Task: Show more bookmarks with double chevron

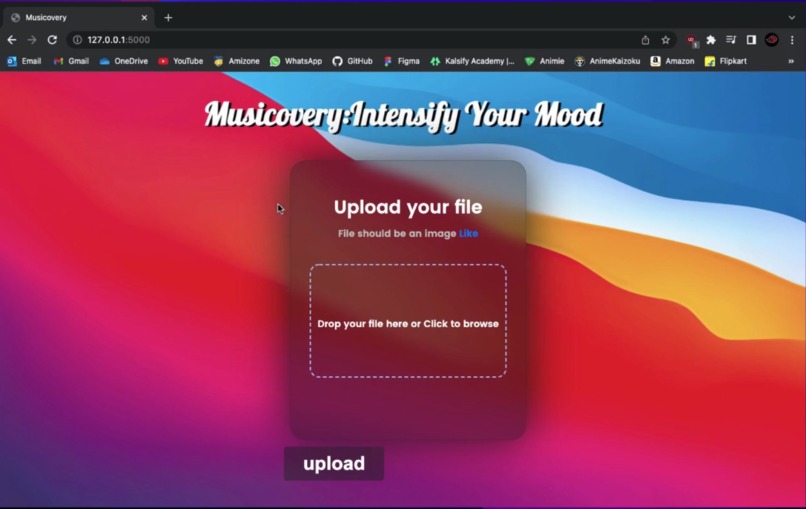Action: point(791,61)
